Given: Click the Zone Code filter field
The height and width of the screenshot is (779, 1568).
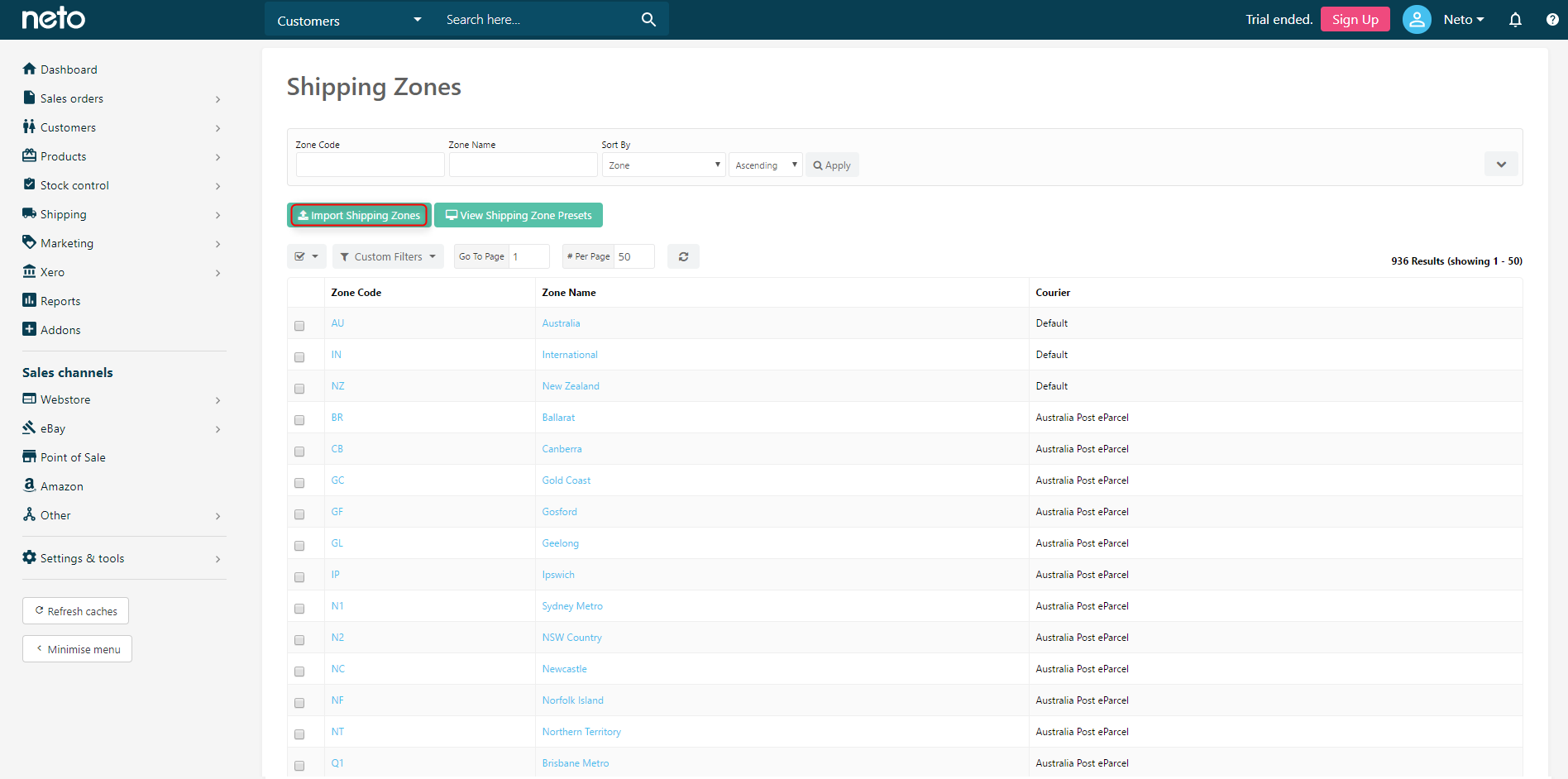Looking at the screenshot, I should coord(370,165).
